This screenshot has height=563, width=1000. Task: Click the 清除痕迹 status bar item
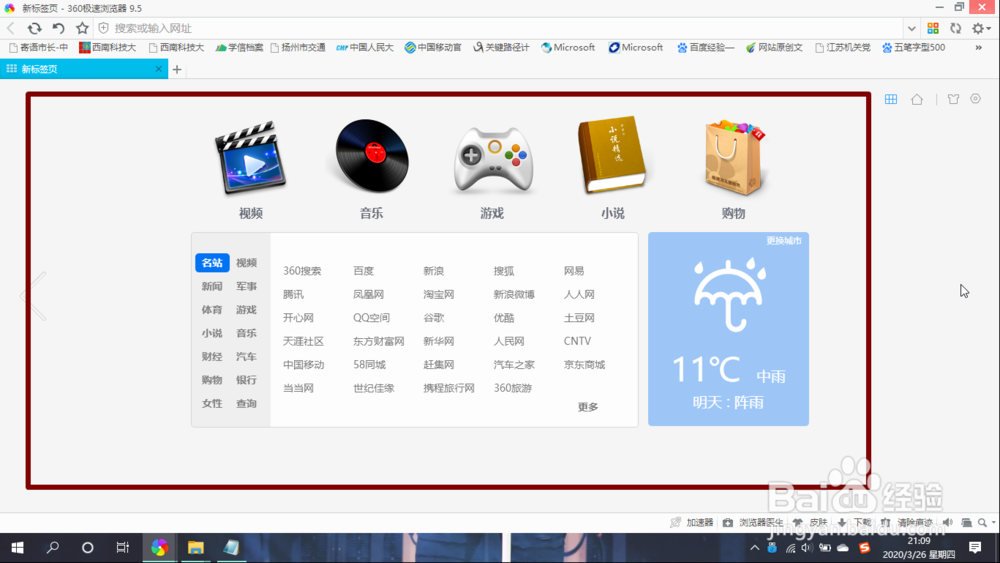pyautogui.click(x=907, y=523)
